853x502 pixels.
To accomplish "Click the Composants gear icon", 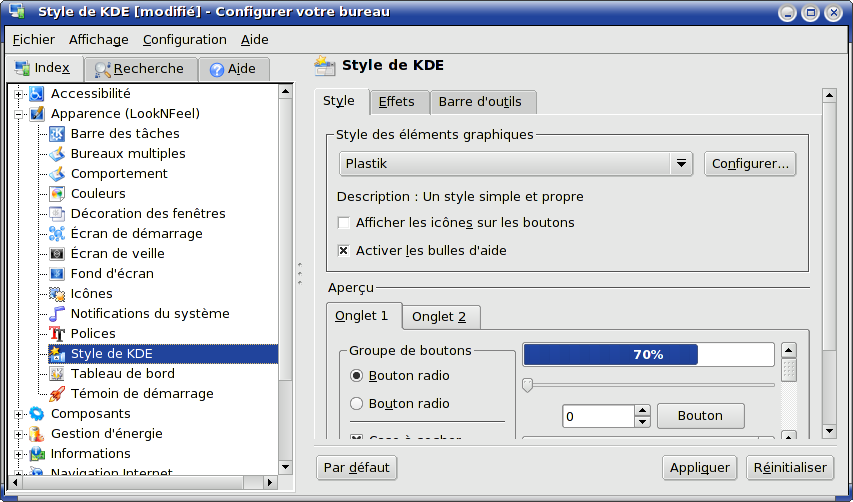I will [x=36, y=414].
